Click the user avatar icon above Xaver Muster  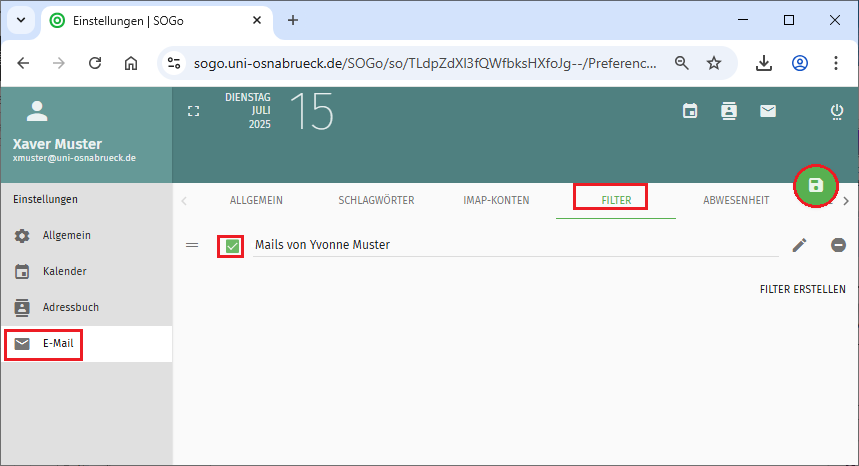37,111
